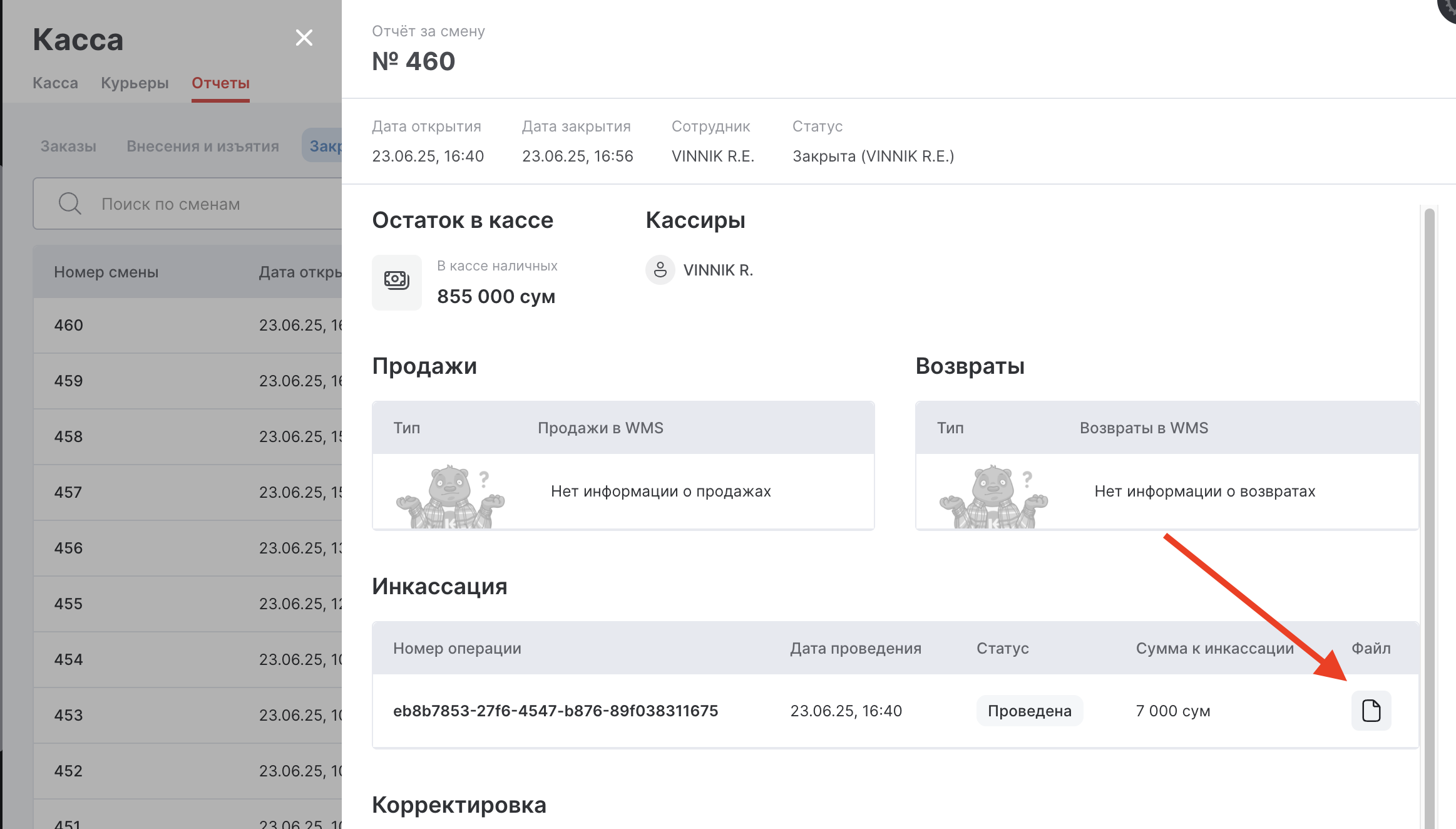Screen dimensions: 1456x829
Task: Click the settings gear icon at top corner
Action: (x=1448, y=8)
